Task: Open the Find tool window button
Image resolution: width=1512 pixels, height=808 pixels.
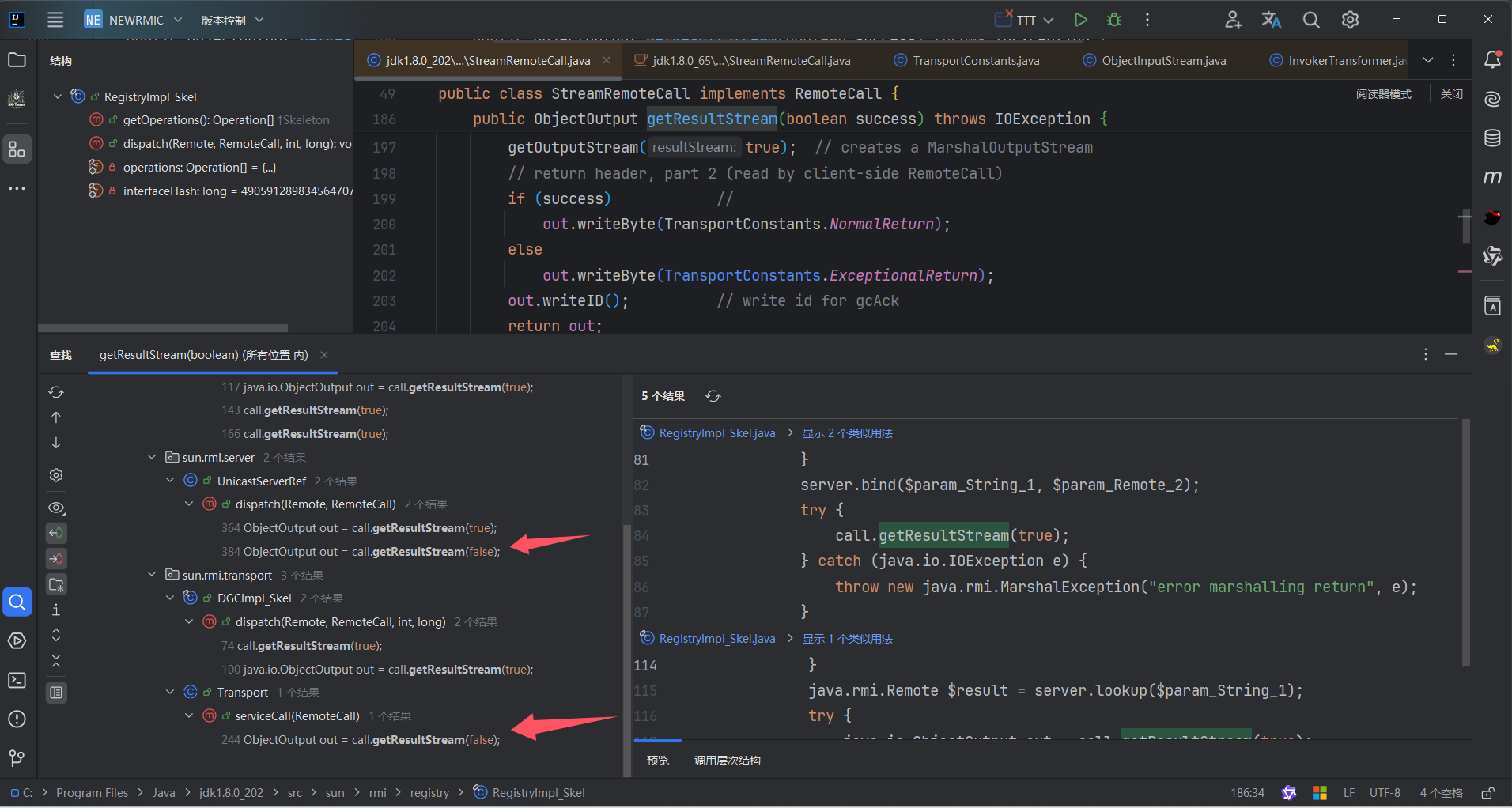Action: (17, 602)
